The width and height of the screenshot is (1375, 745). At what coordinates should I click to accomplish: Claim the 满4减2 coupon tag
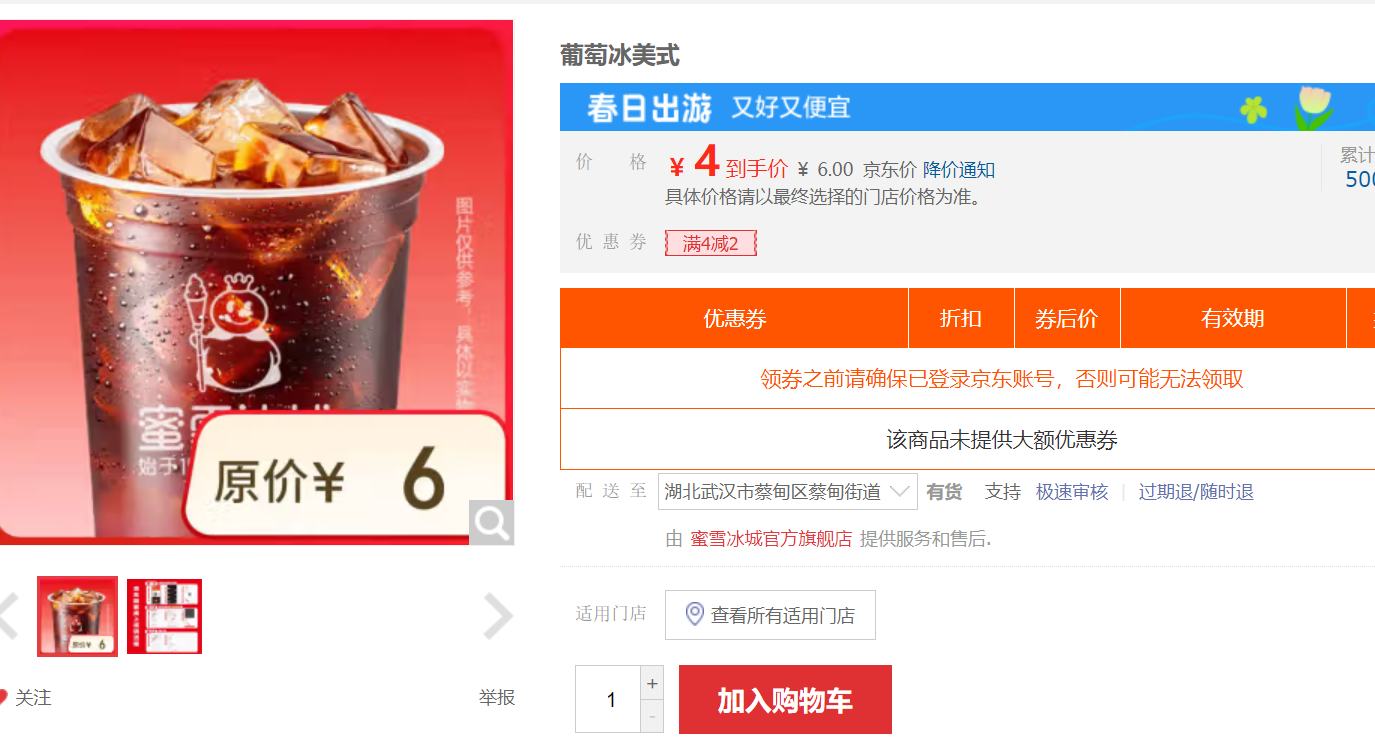tap(711, 243)
